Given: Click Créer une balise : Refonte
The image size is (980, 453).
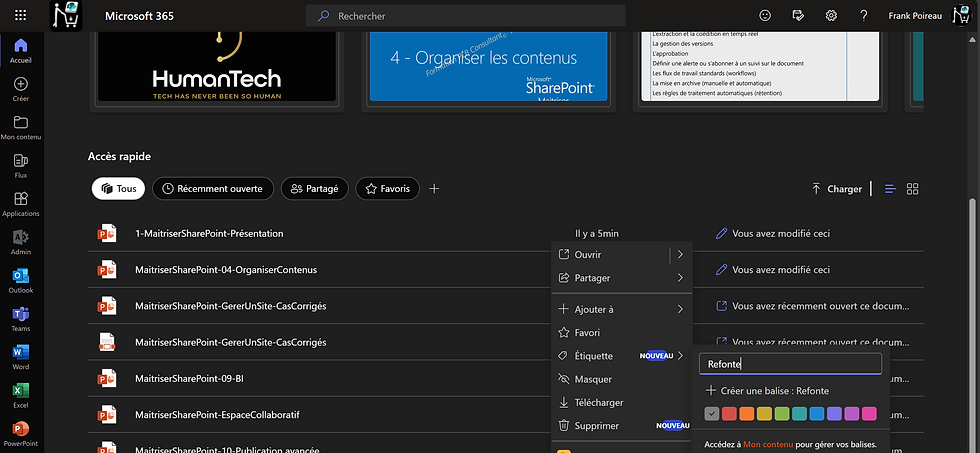Looking at the screenshot, I should coord(767,391).
